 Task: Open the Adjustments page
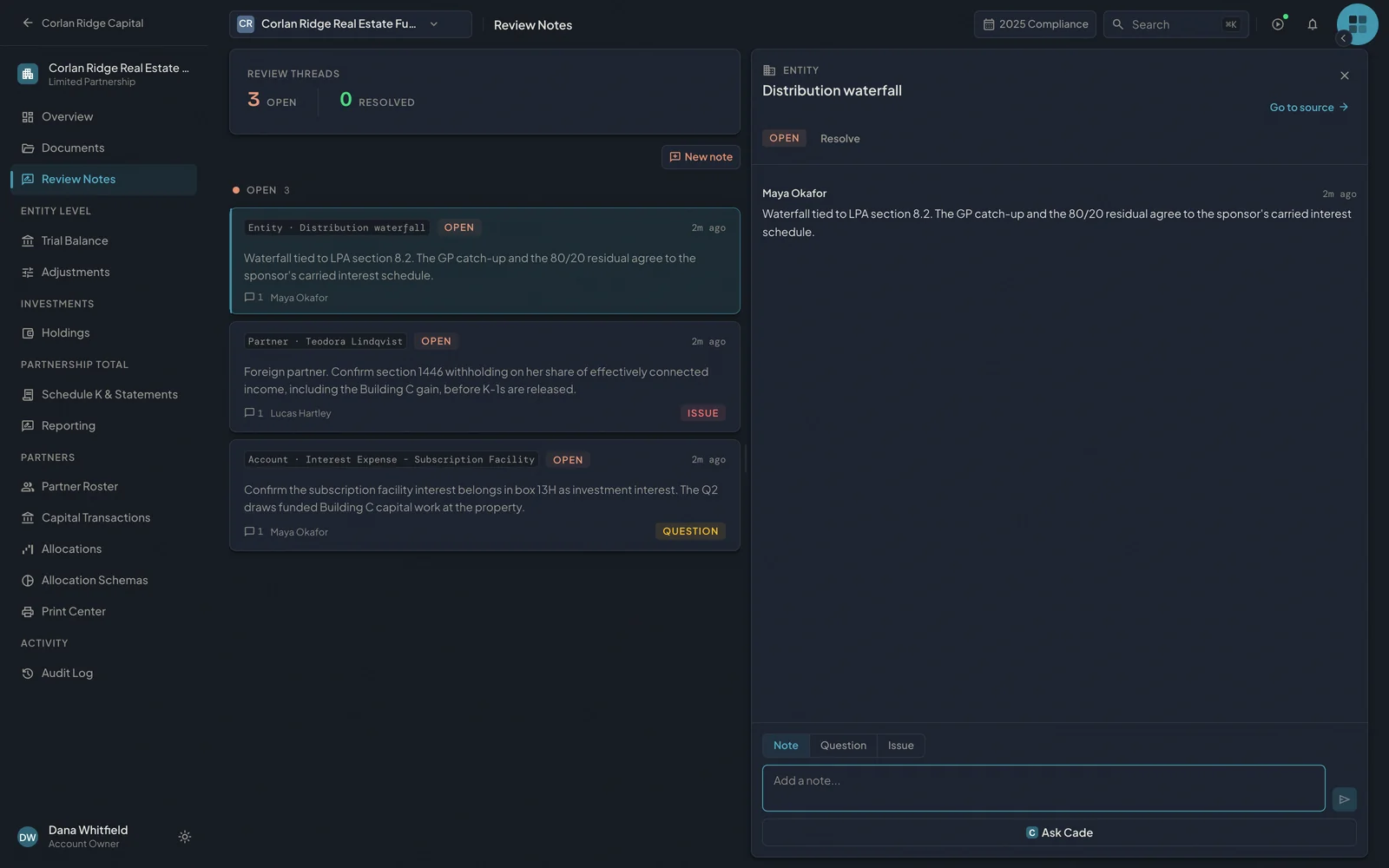click(x=103, y=273)
